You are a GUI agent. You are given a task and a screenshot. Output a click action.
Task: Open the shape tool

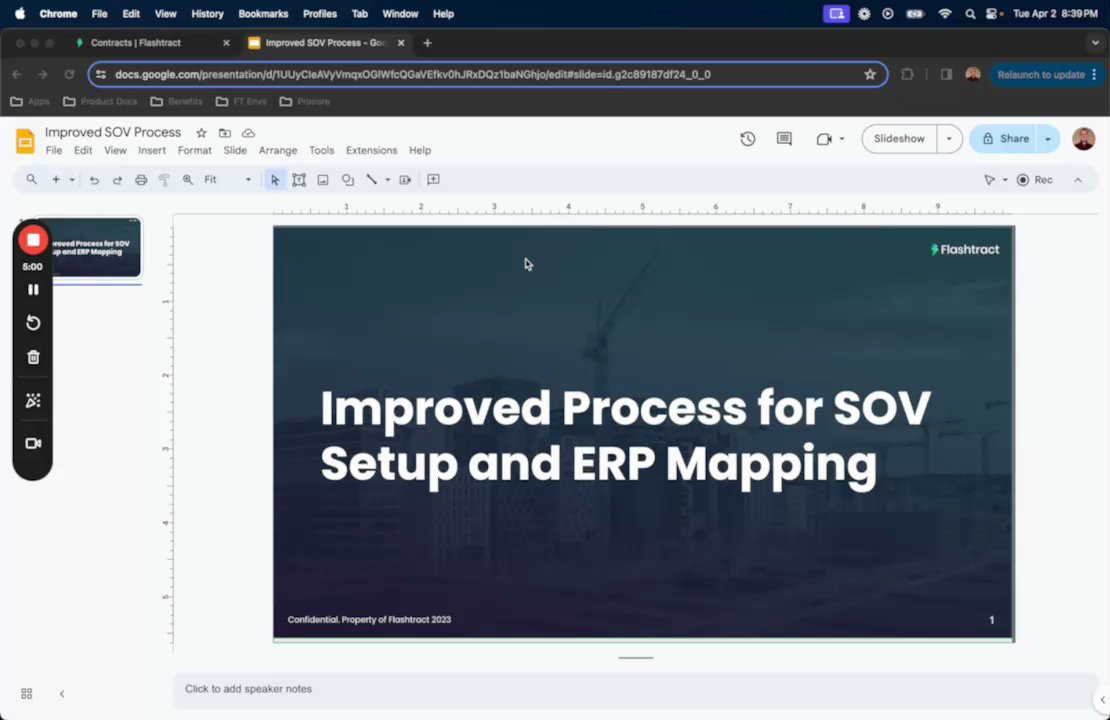coord(348,180)
